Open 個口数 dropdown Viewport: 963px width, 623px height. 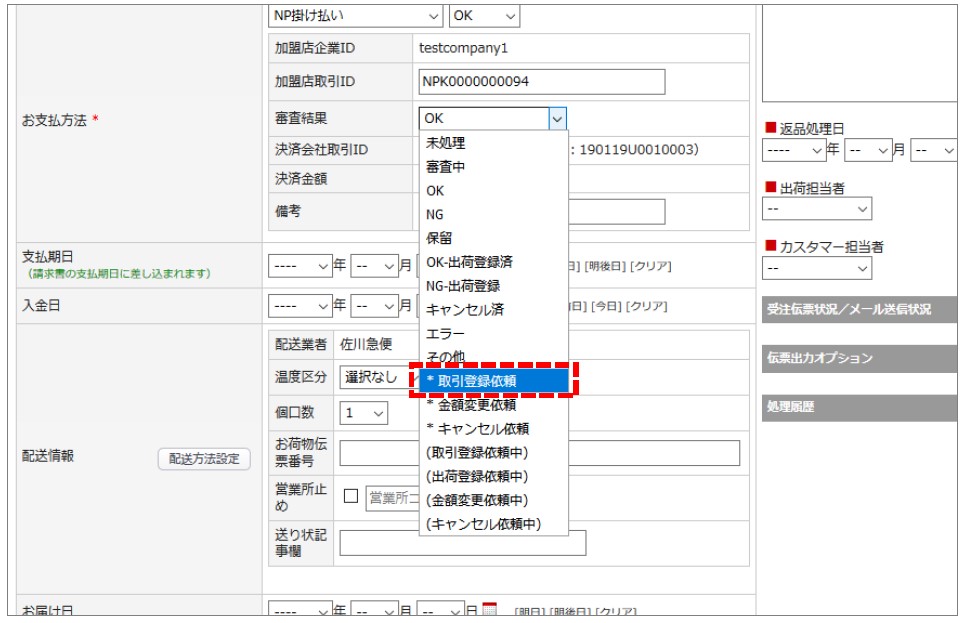point(364,413)
